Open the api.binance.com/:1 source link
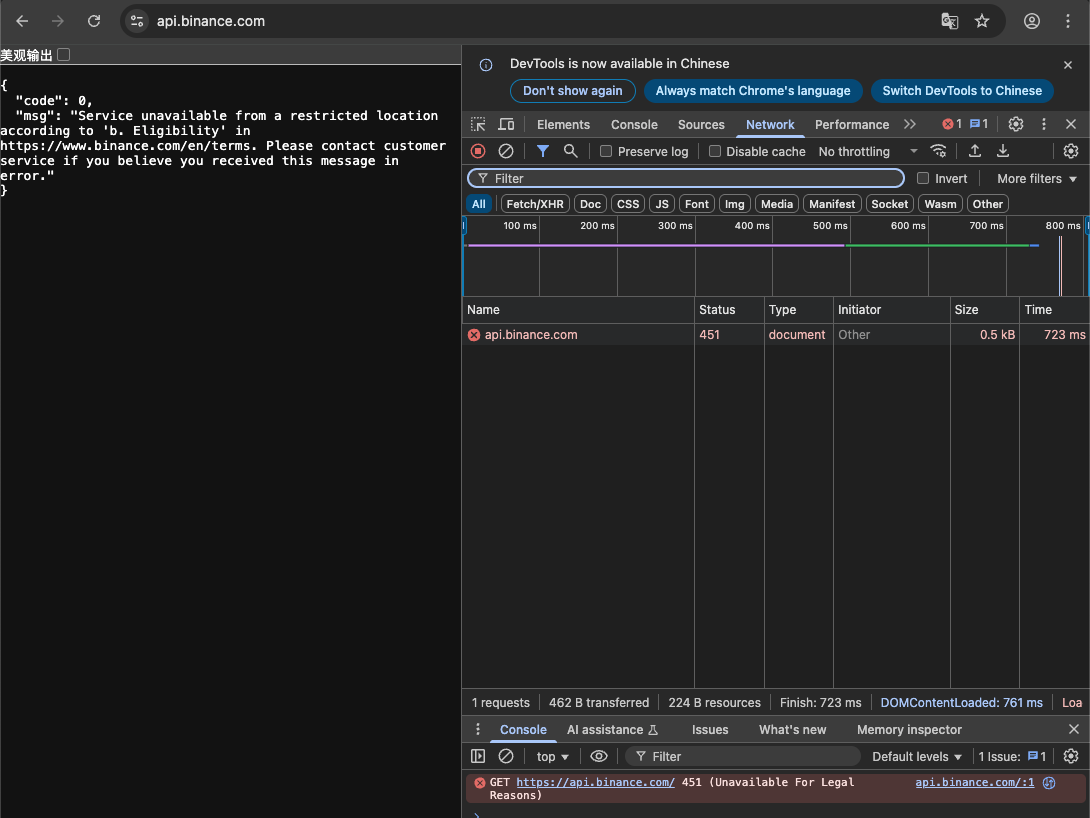 (974, 782)
